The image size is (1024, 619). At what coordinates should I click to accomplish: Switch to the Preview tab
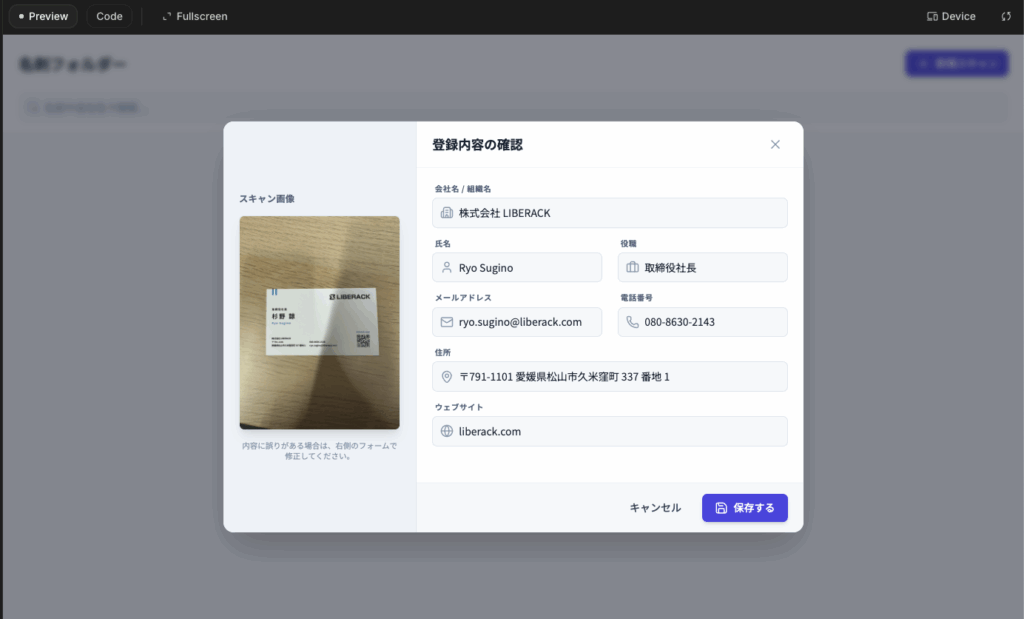(x=43, y=16)
